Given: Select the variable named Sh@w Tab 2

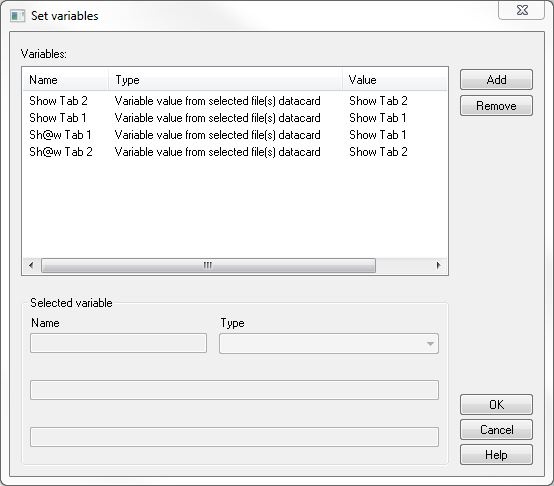Looking at the screenshot, I should (x=61, y=152).
